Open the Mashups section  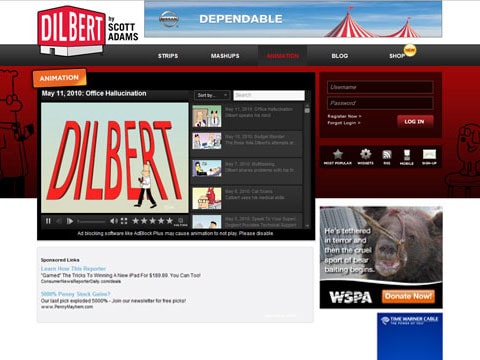(x=225, y=56)
